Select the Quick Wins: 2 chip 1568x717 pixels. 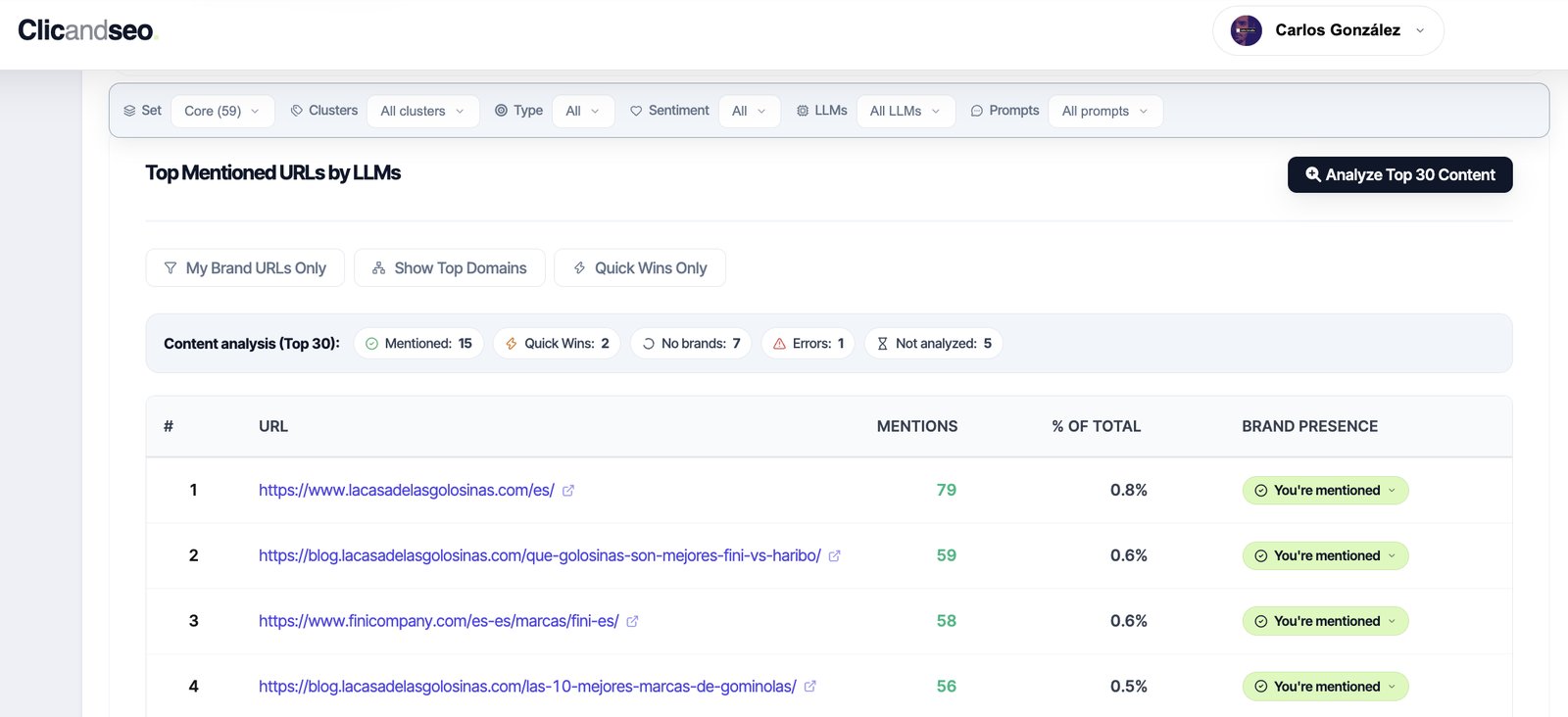pos(557,343)
